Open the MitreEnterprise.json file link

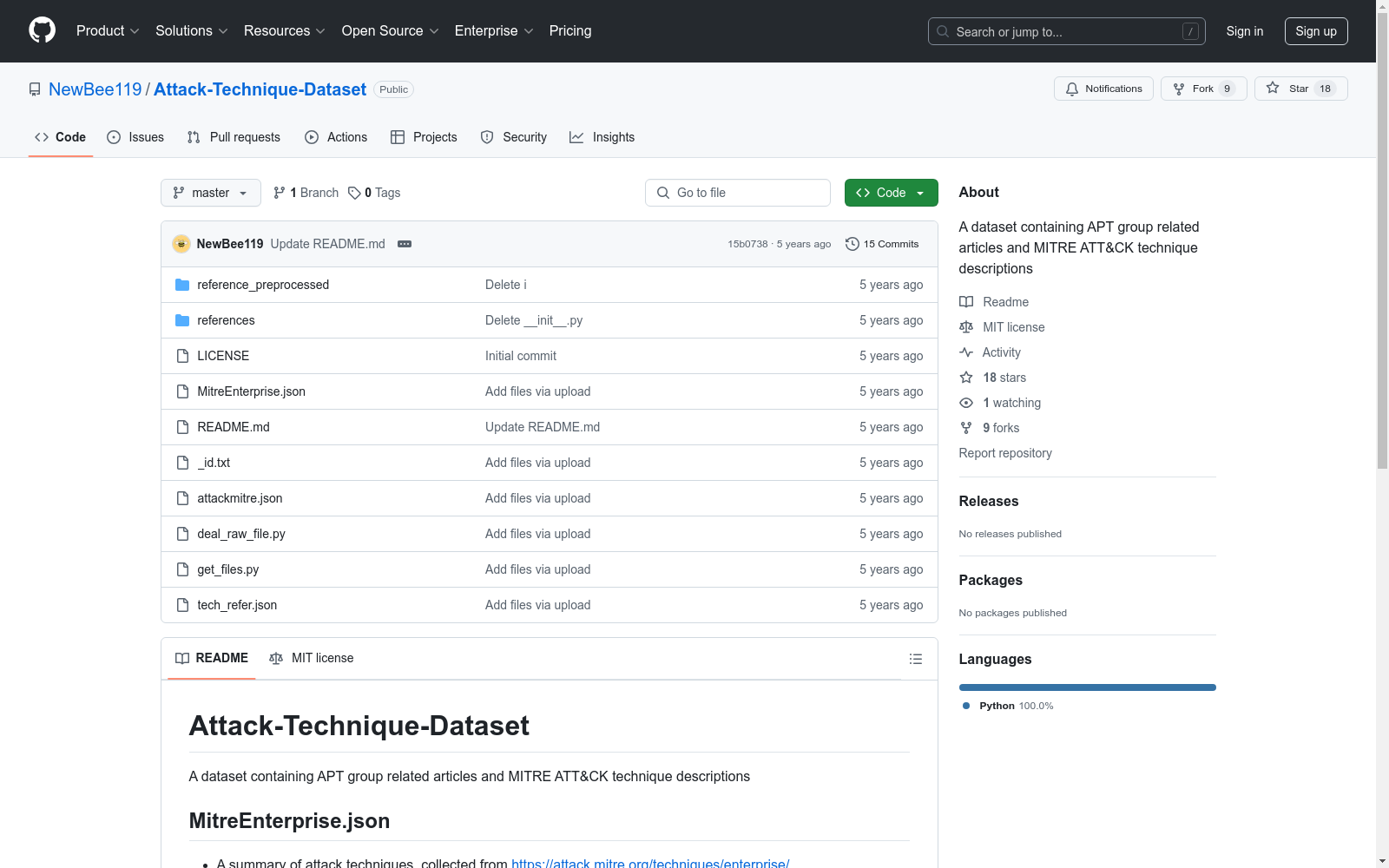(x=251, y=391)
